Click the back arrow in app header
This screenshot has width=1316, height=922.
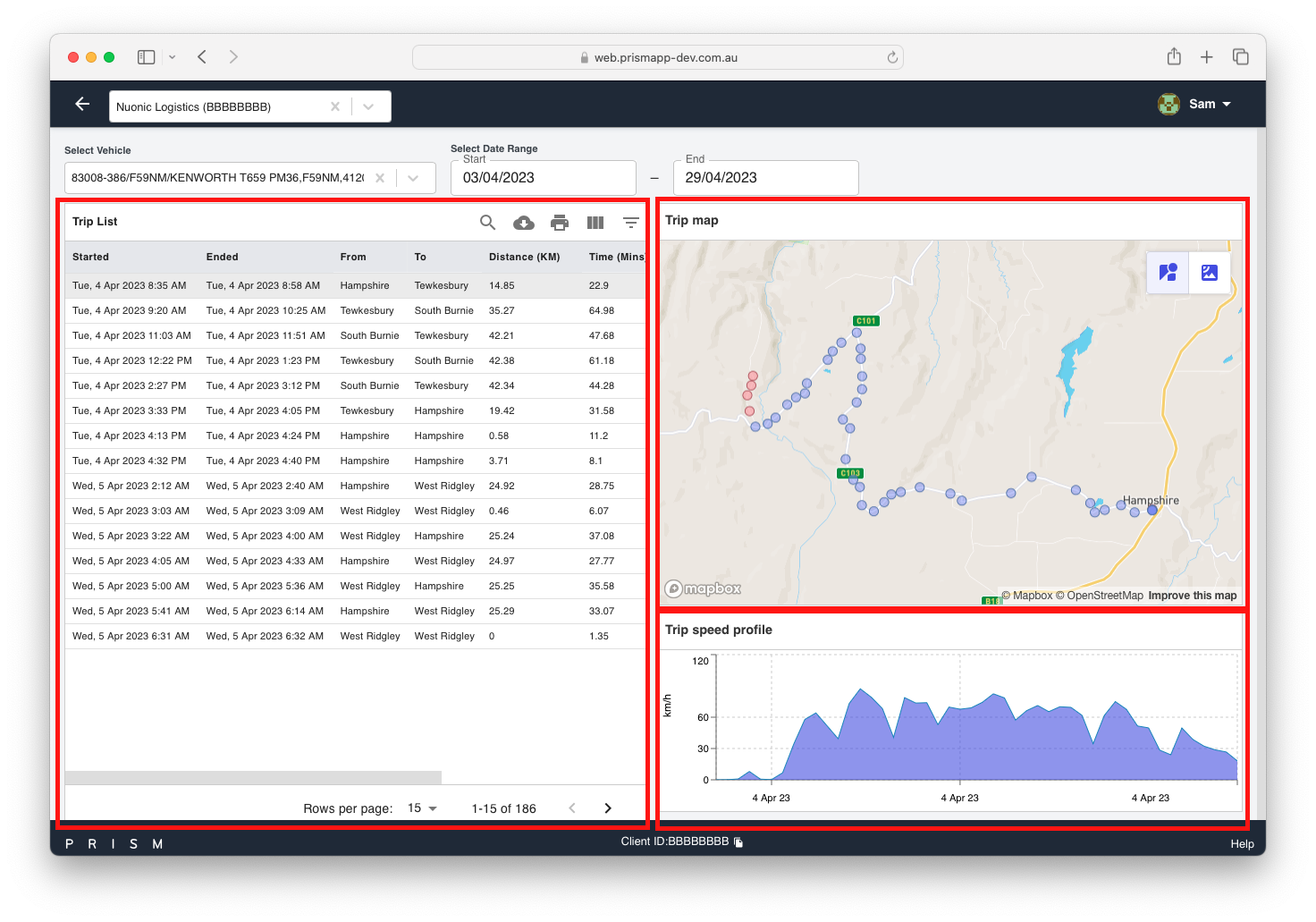pos(82,105)
